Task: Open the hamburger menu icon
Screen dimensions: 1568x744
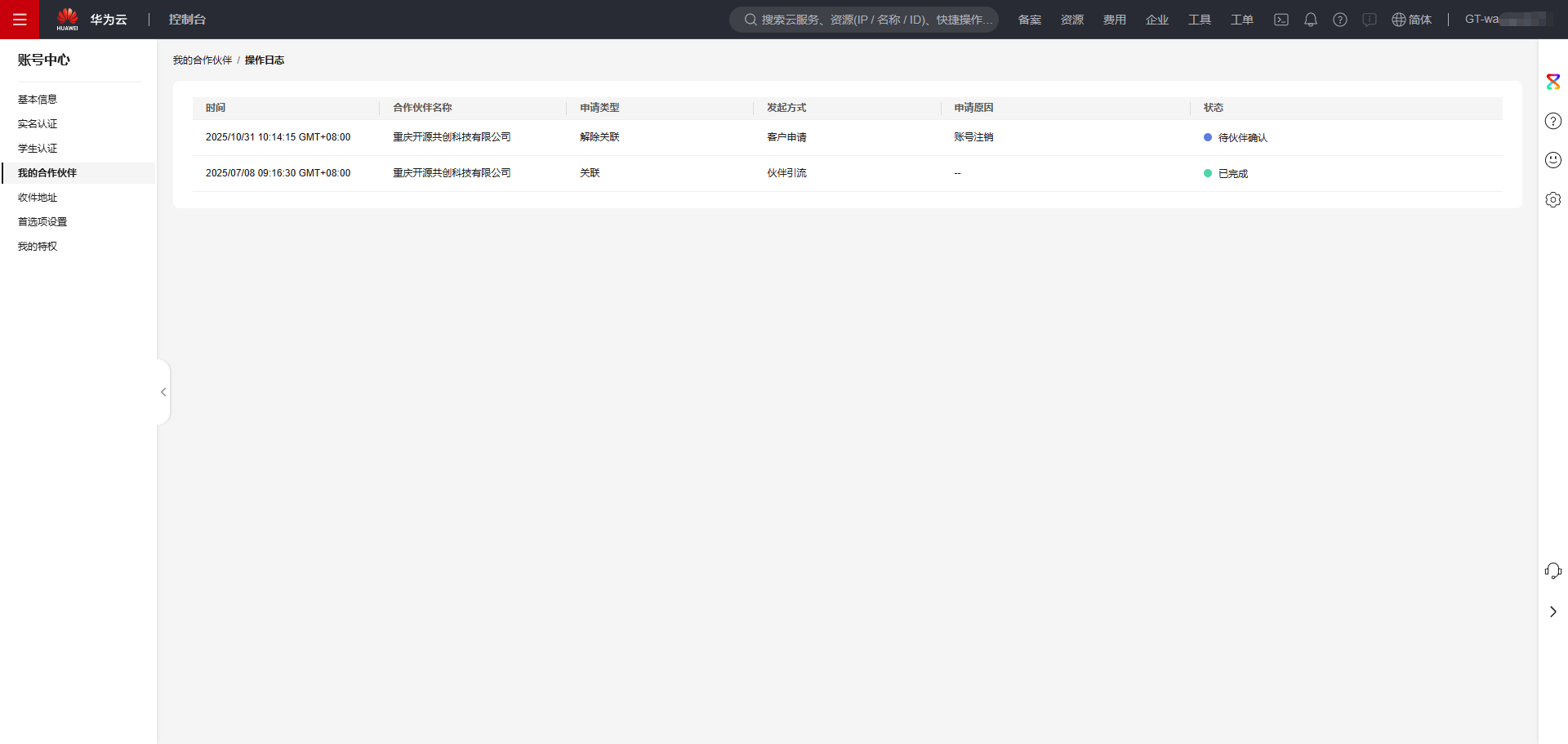Action: pyautogui.click(x=20, y=20)
